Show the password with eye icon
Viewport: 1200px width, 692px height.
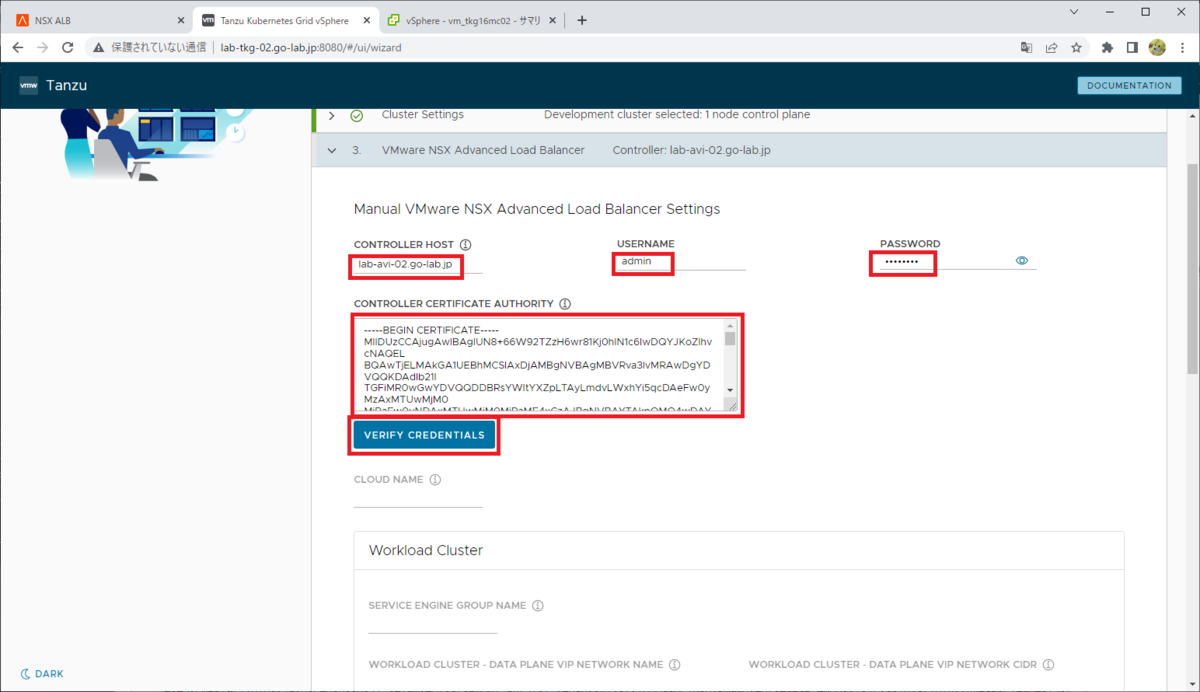pos(1022,261)
